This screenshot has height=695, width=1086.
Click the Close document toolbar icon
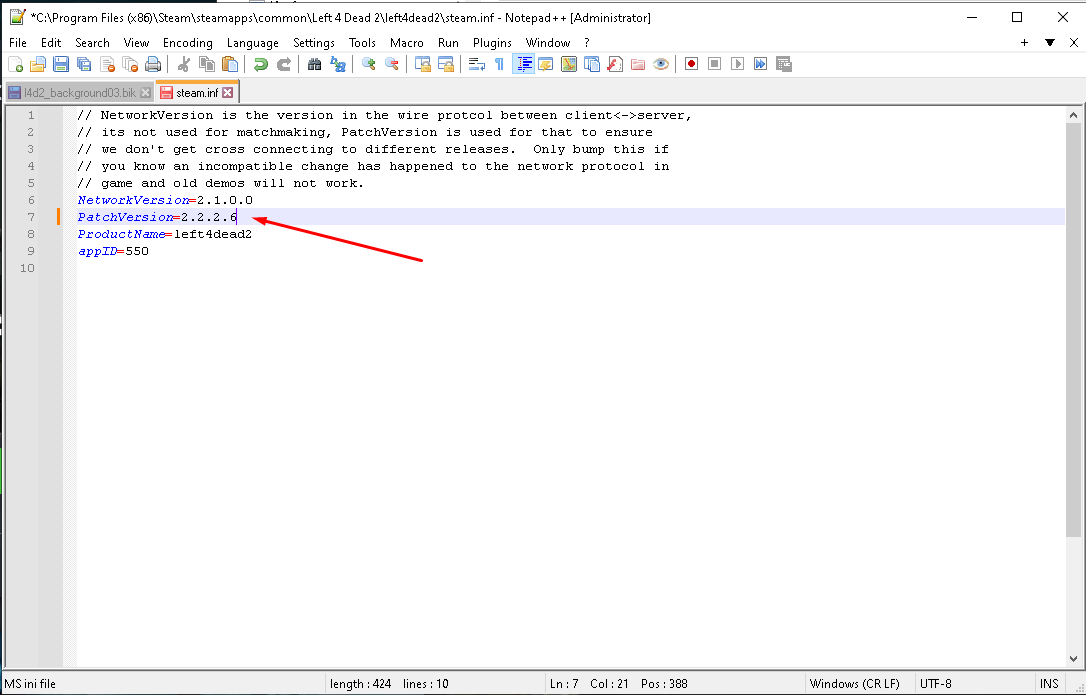pos(107,64)
